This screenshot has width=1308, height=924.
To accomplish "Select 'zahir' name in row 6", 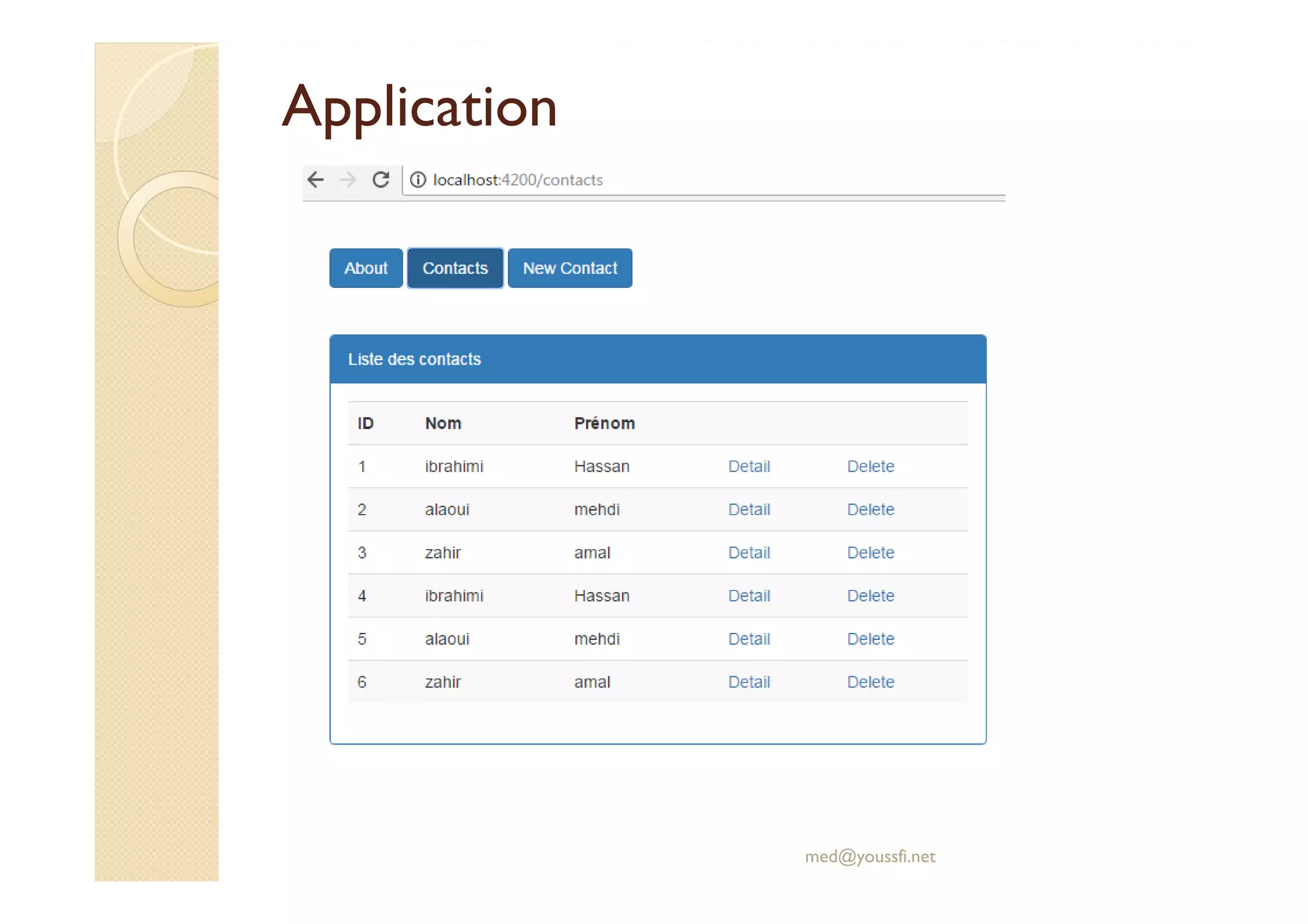I will pyautogui.click(x=443, y=682).
